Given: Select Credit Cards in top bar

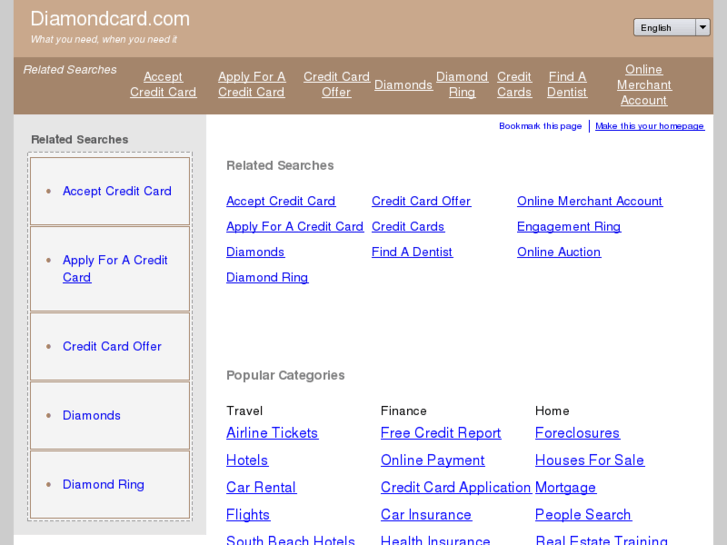Looking at the screenshot, I should (514, 84).
